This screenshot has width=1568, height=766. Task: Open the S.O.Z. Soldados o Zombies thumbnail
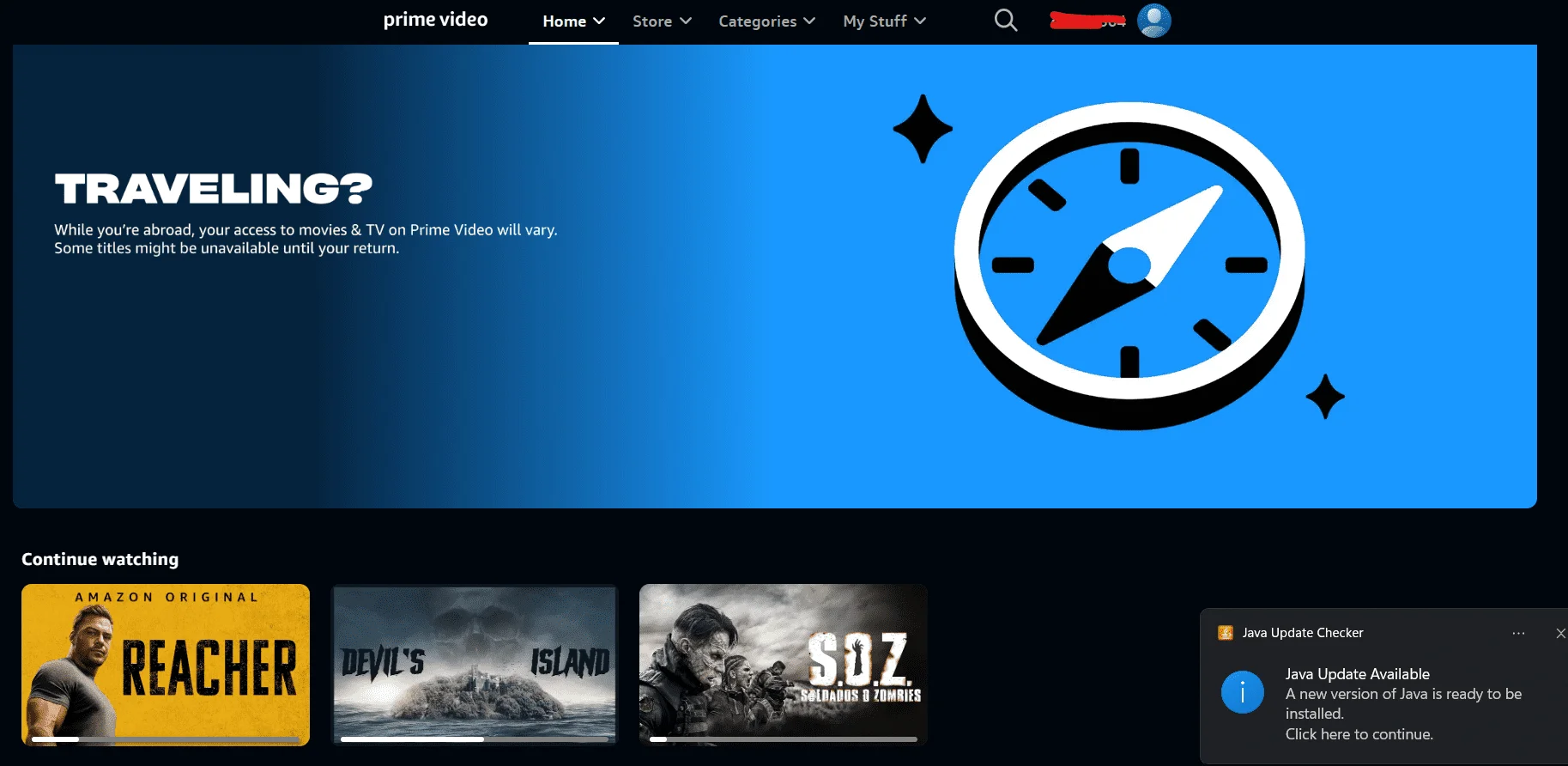[x=784, y=665]
